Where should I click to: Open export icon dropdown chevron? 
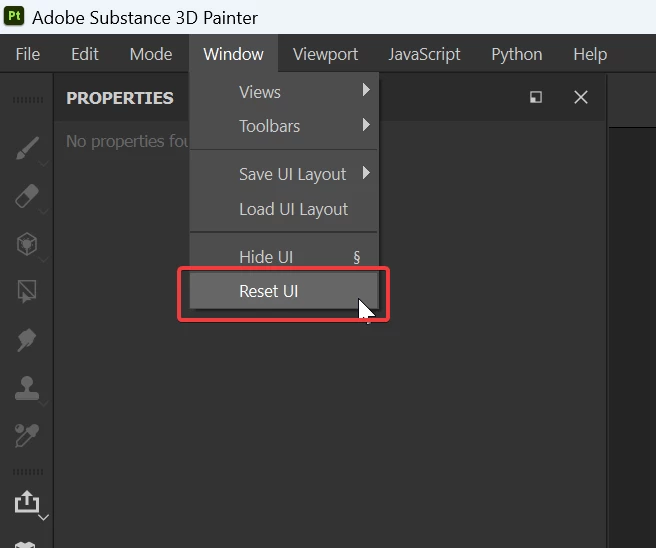[44, 517]
